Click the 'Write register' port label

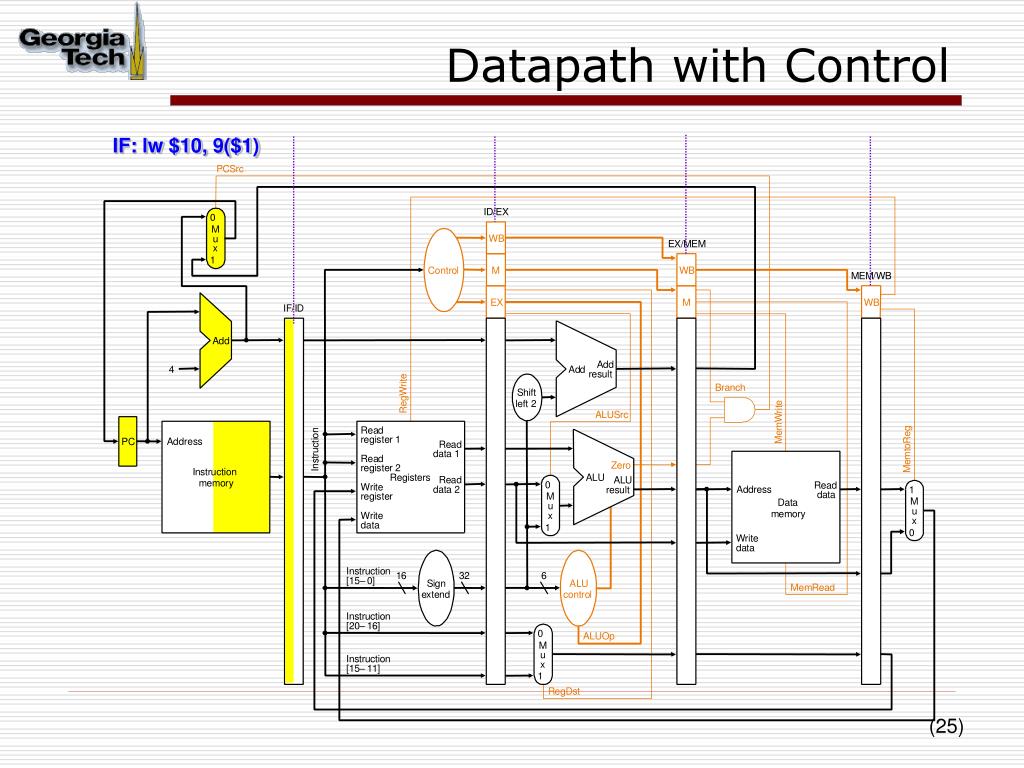coord(377,492)
